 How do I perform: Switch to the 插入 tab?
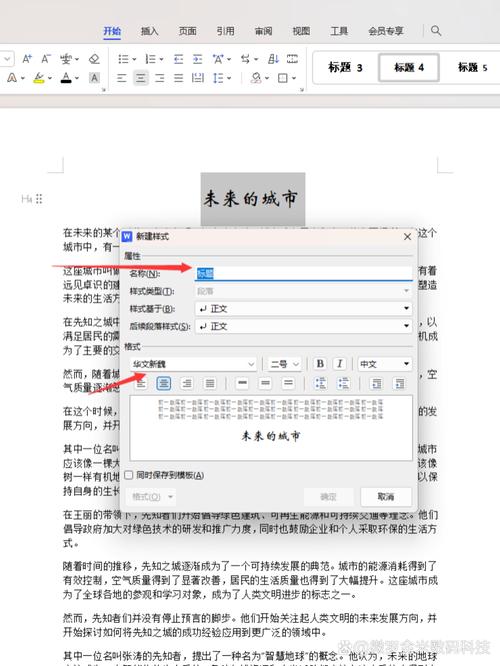pos(150,31)
